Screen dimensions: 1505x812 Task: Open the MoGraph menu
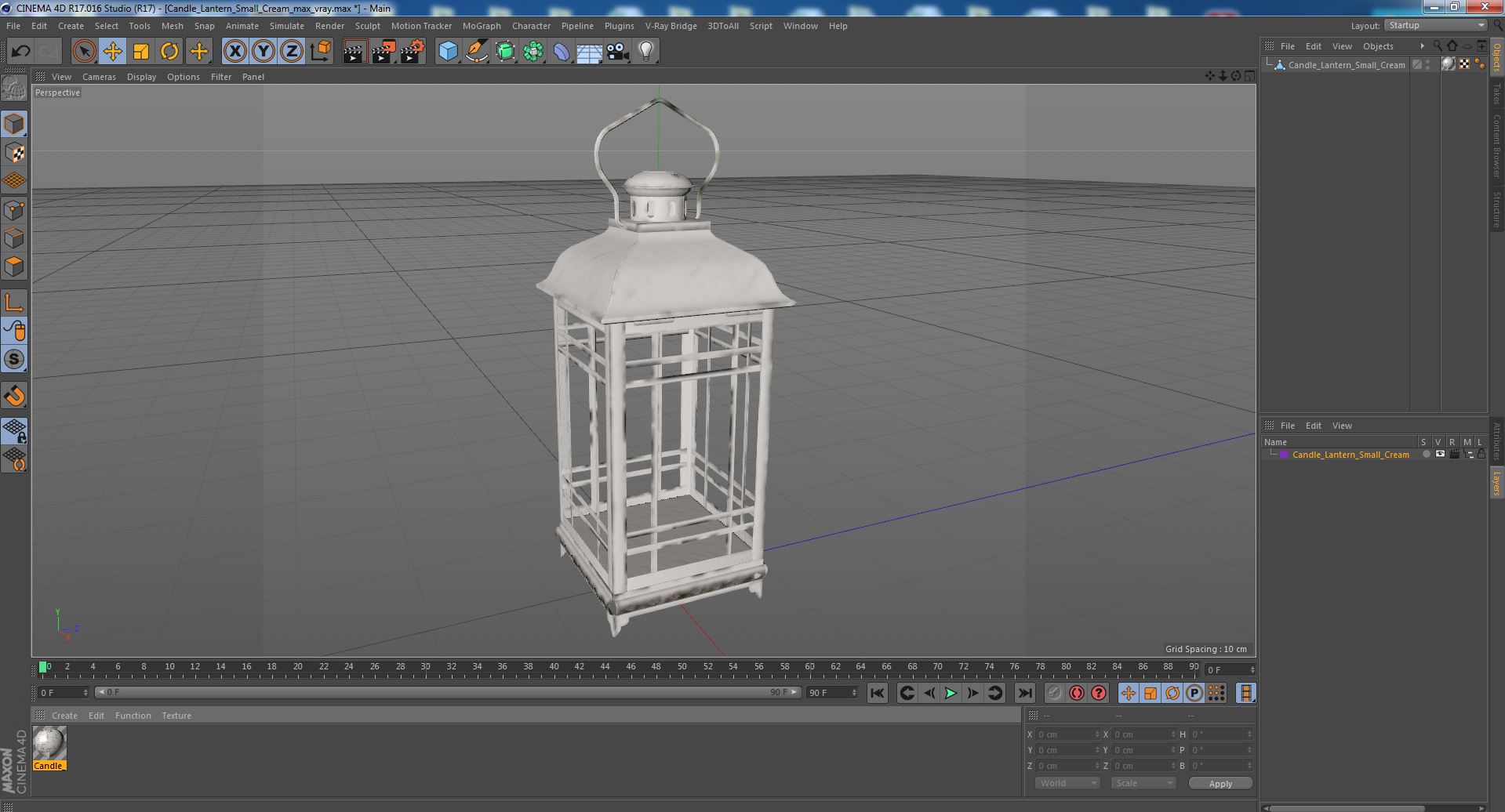(x=482, y=26)
